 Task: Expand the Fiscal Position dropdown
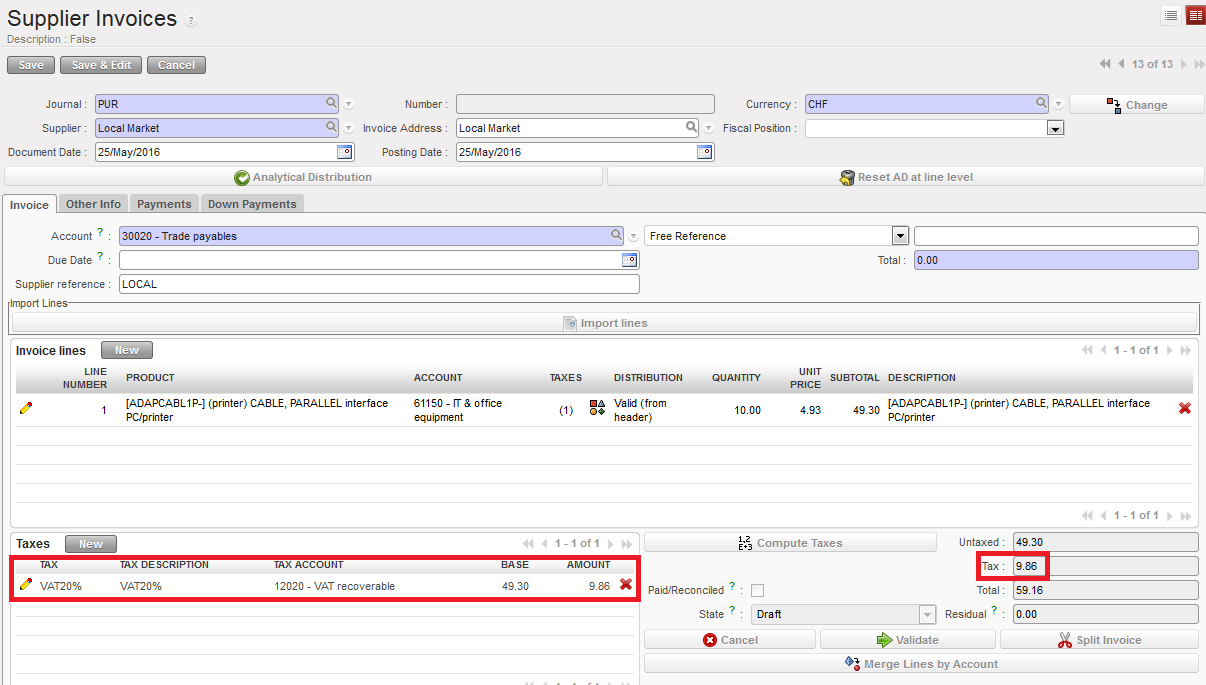click(x=1055, y=128)
